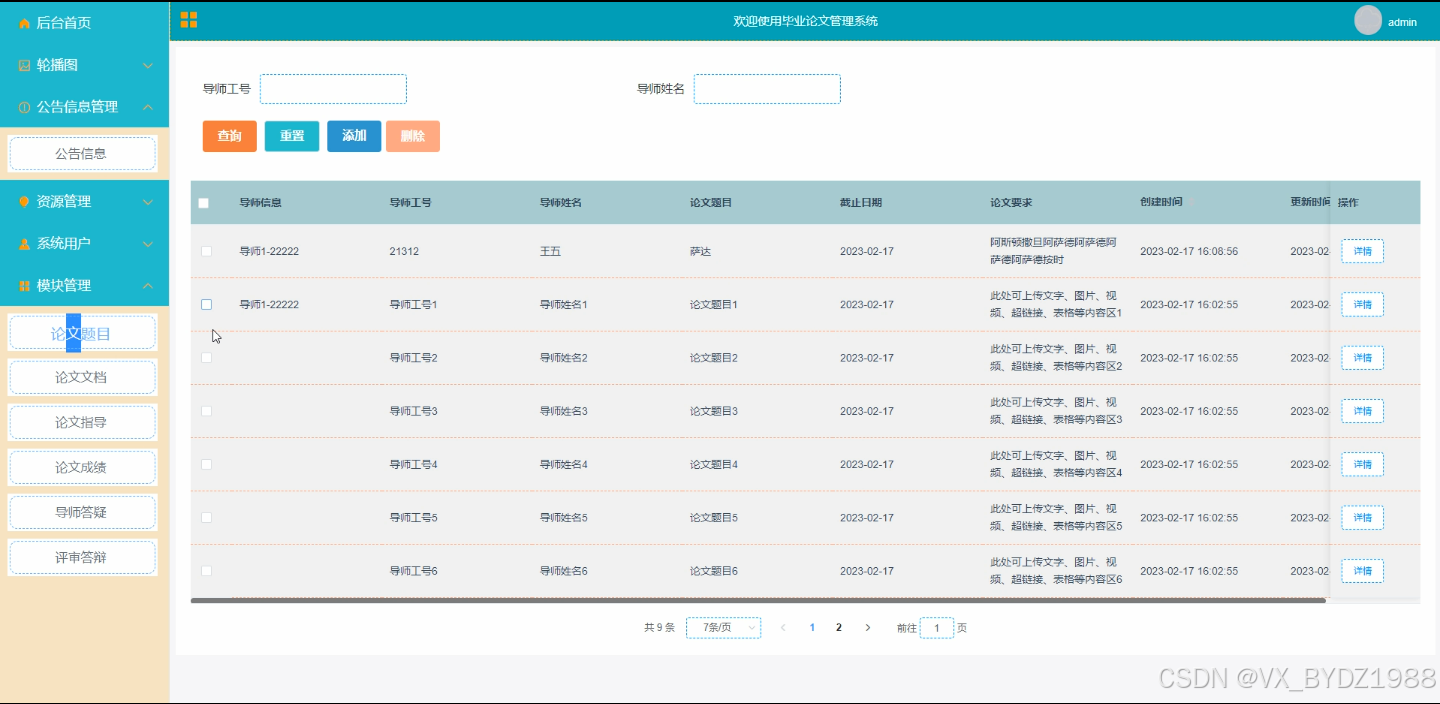Viewport: 1440px width, 704px height.
Task: Click the home icon beside 后台首页
Action: click(25, 23)
